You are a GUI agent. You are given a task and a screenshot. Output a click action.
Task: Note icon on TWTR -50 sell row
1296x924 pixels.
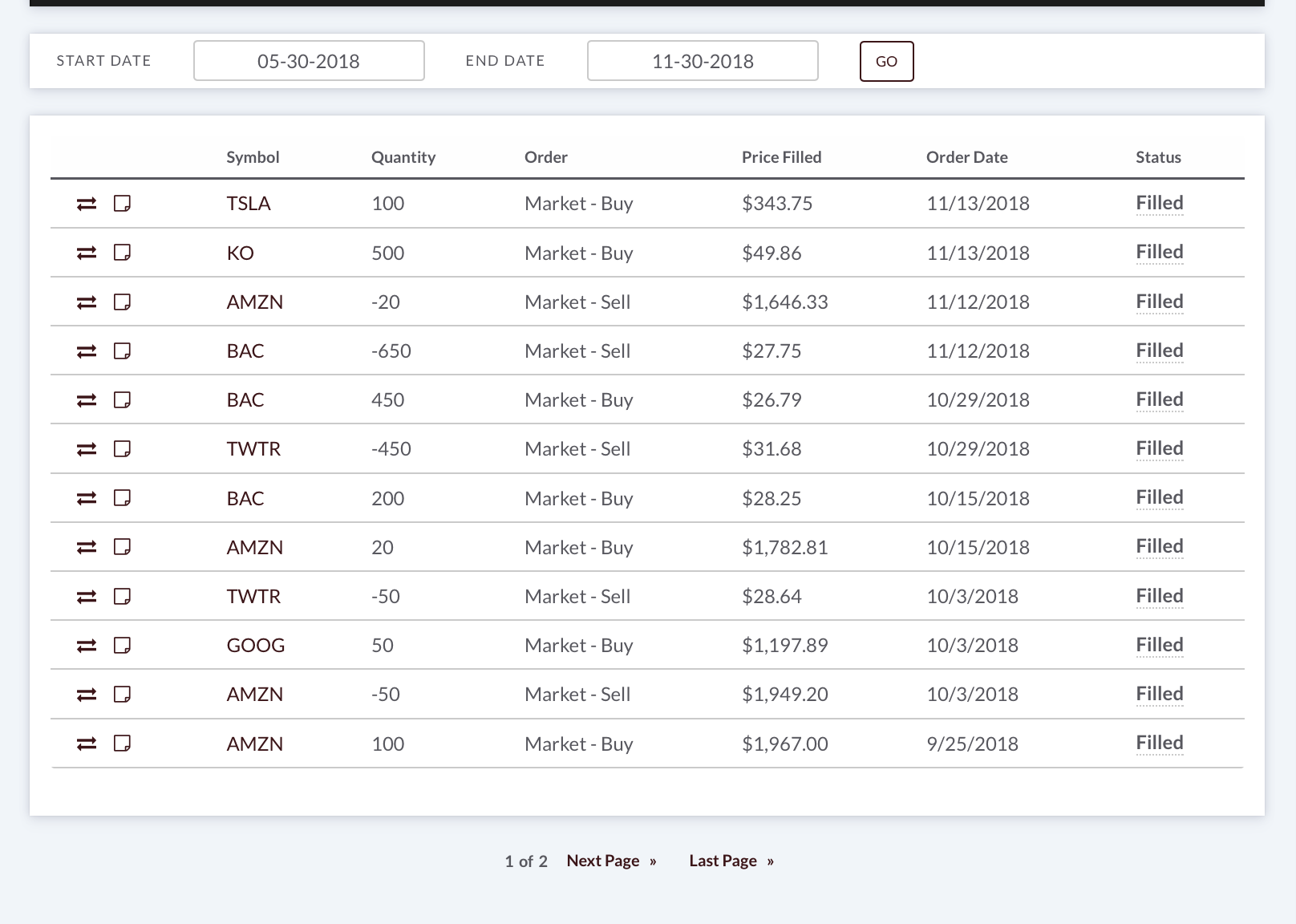pos(122,596)
